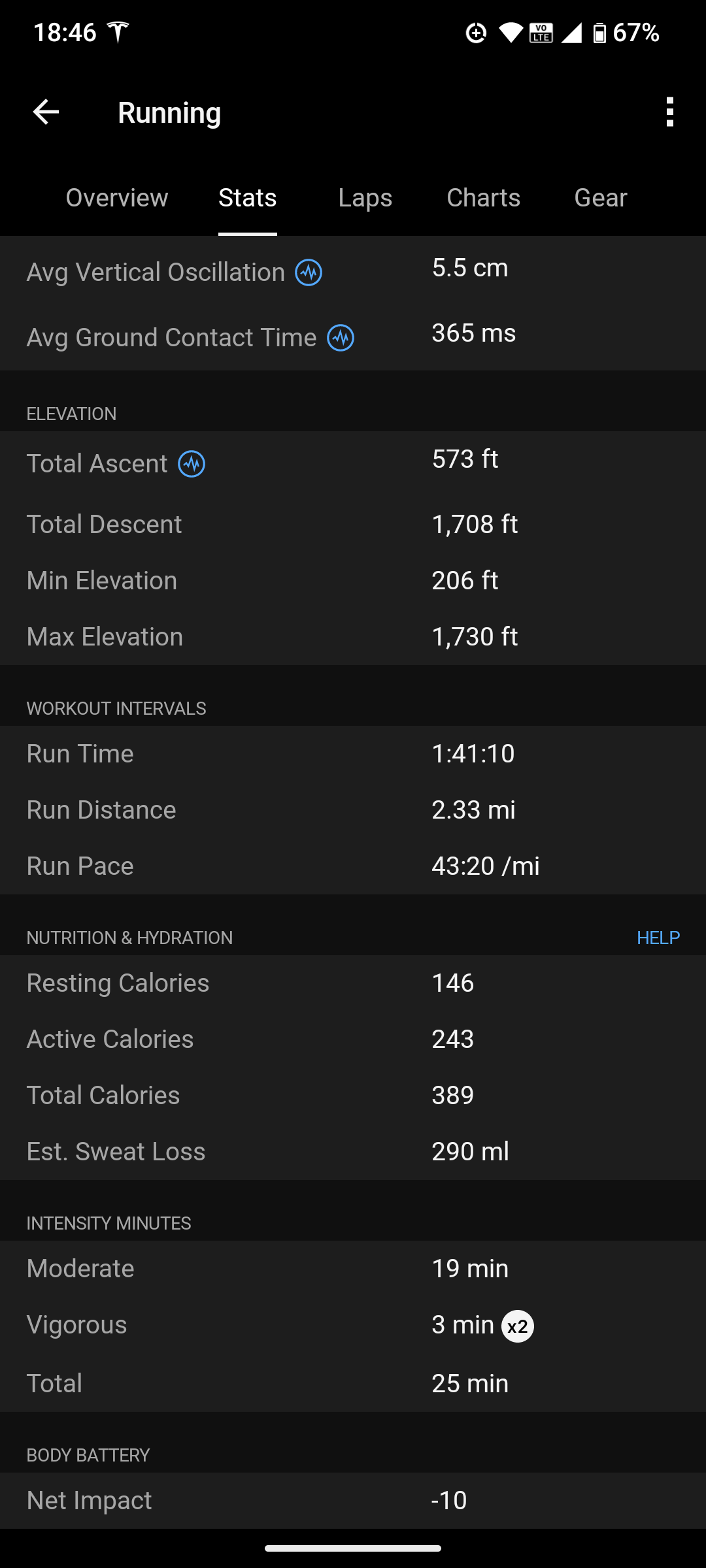Open the Gear tab

600,197
